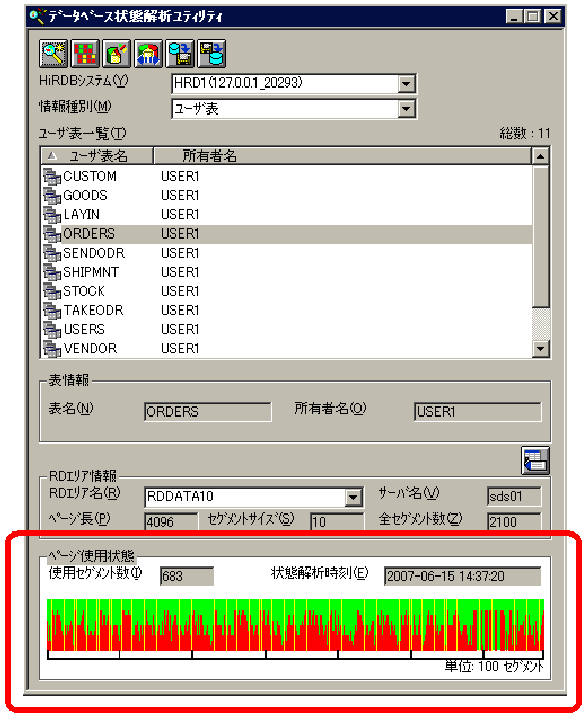Sort list by ユーザ表名 column header
586x717 pixels.
(x=97, y=156)
